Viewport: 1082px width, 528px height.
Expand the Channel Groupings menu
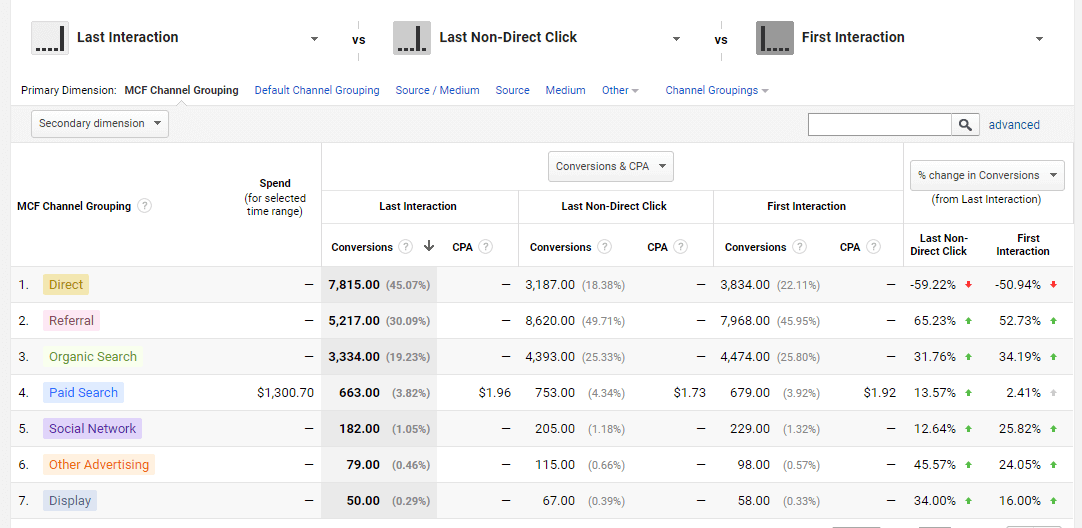point(716,90)
